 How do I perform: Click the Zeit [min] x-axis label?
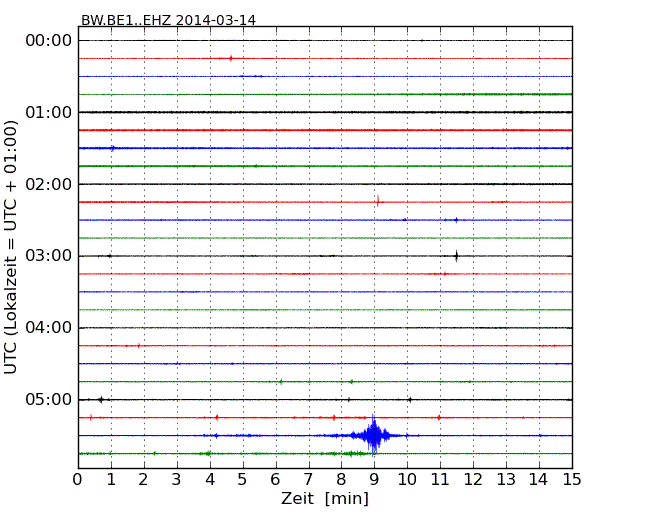coord(325,498)
